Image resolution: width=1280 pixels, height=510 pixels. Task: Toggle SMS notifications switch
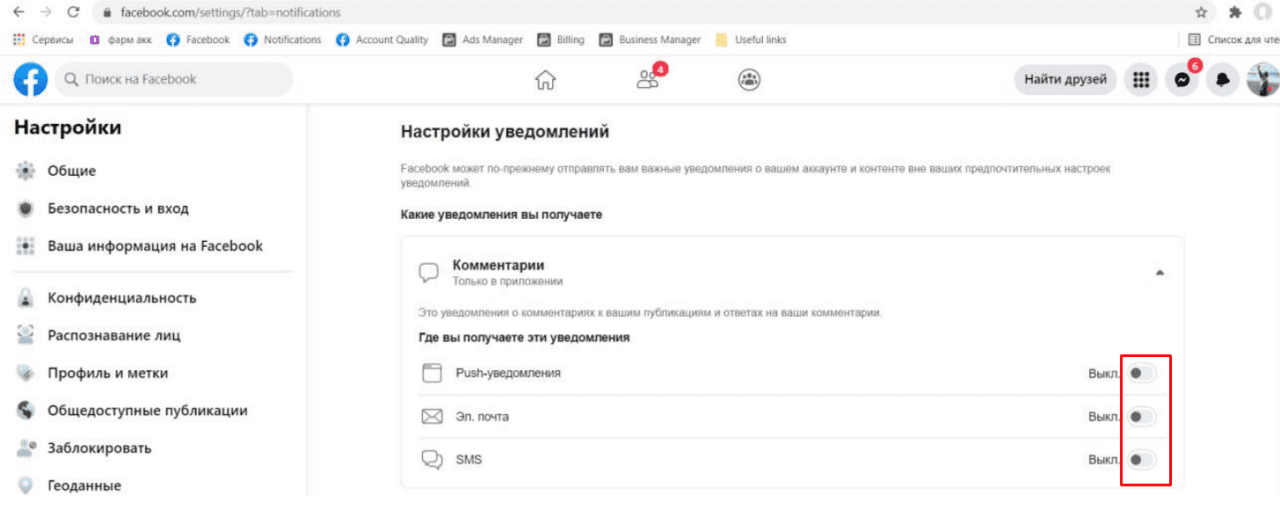1142,460
